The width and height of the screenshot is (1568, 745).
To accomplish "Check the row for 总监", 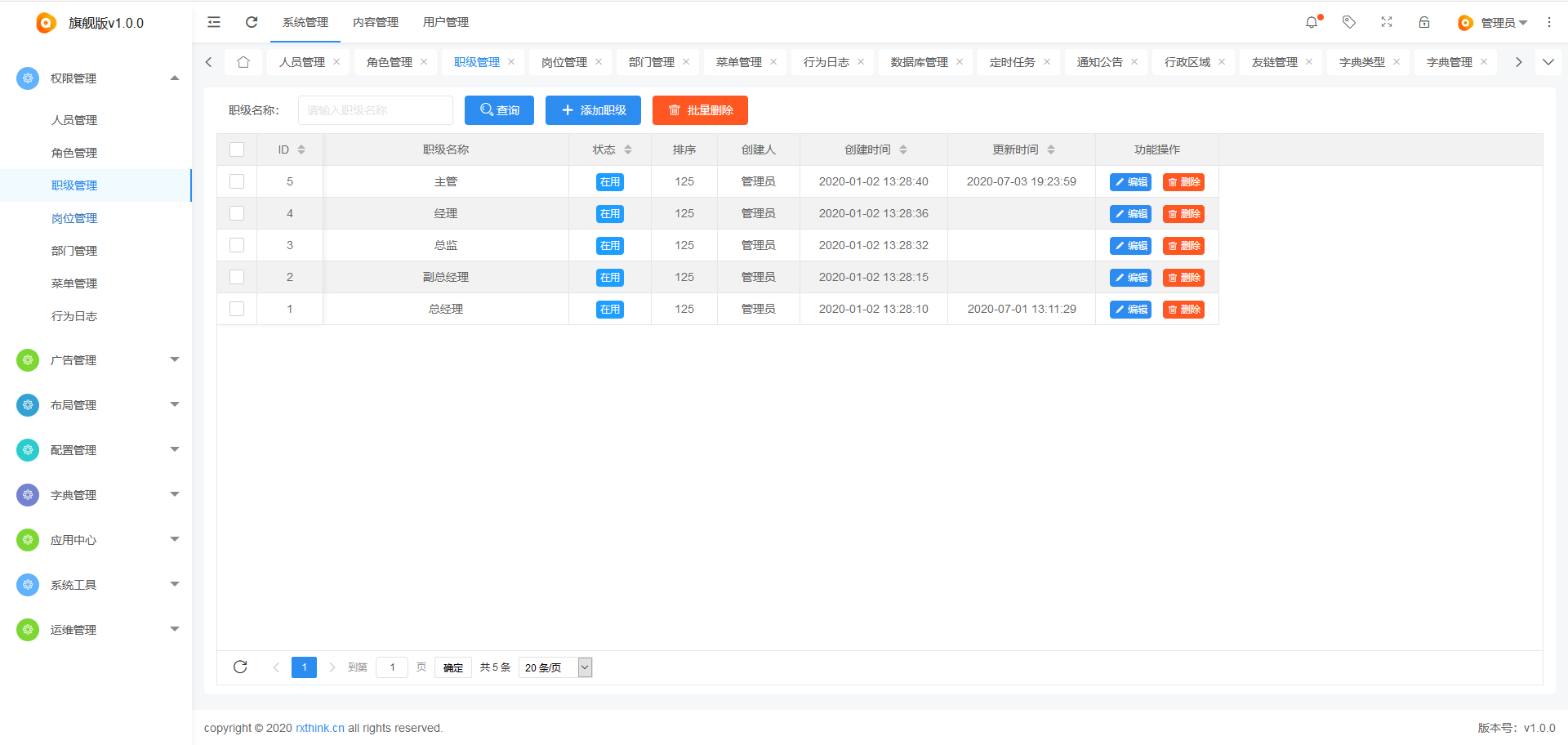I will coord(237,245).
